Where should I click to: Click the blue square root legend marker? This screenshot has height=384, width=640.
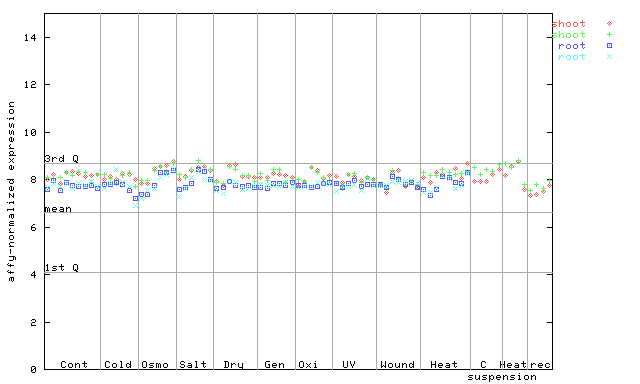tap(609, 46)
